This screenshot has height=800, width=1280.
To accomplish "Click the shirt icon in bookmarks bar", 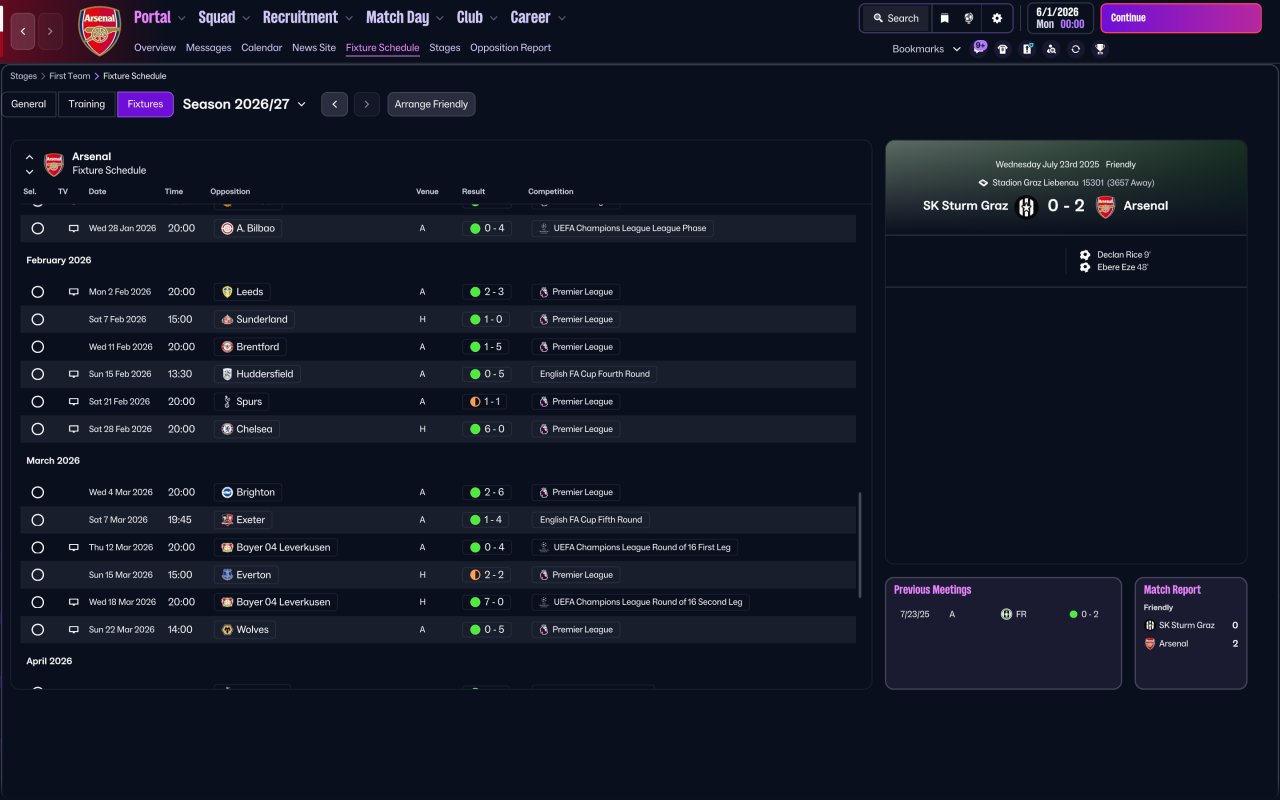I will coord(1003,49).
